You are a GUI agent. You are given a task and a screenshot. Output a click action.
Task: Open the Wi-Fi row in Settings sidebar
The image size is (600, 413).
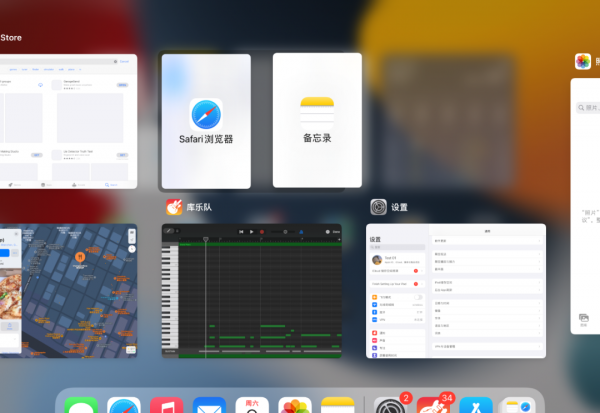point(397,305)
